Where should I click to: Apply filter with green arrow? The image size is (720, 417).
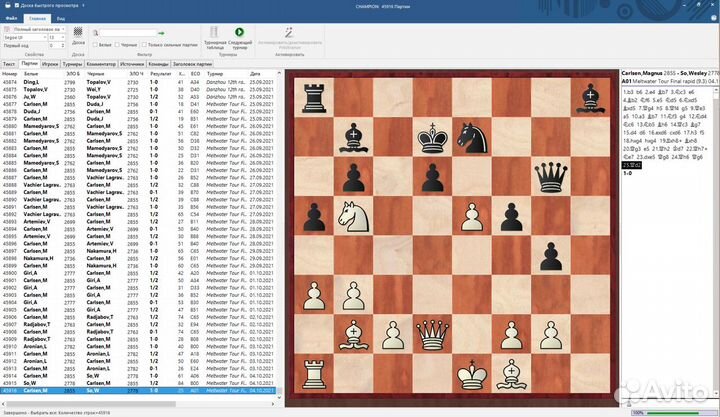[161, 33]
